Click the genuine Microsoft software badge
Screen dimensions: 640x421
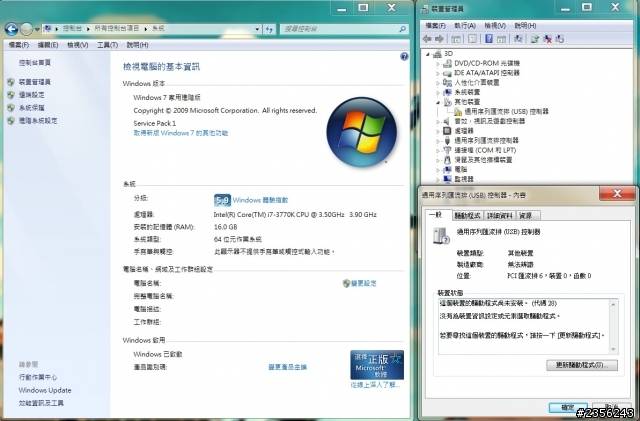coord(377,365)
